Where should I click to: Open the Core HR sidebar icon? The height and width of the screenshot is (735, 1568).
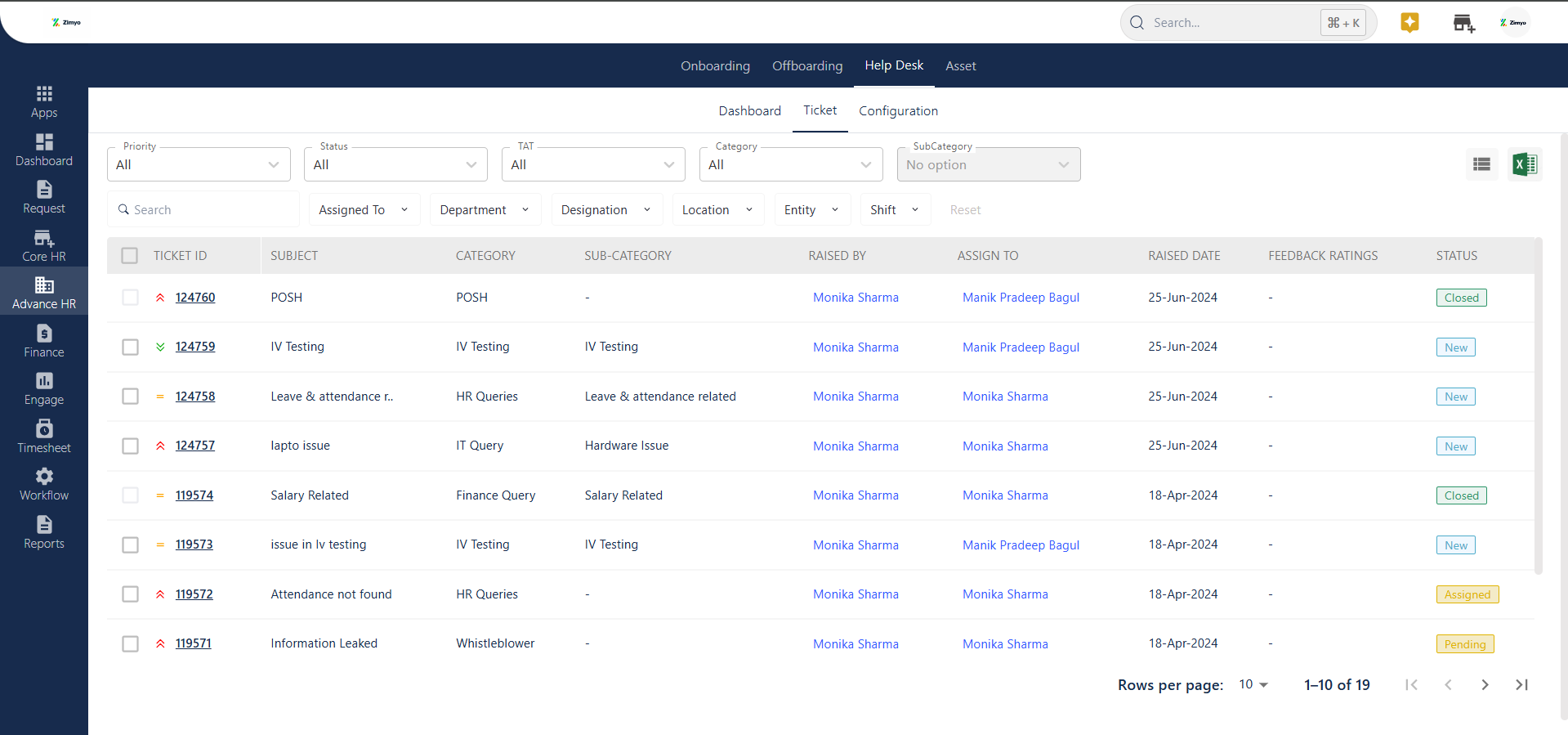click(44, 238)
